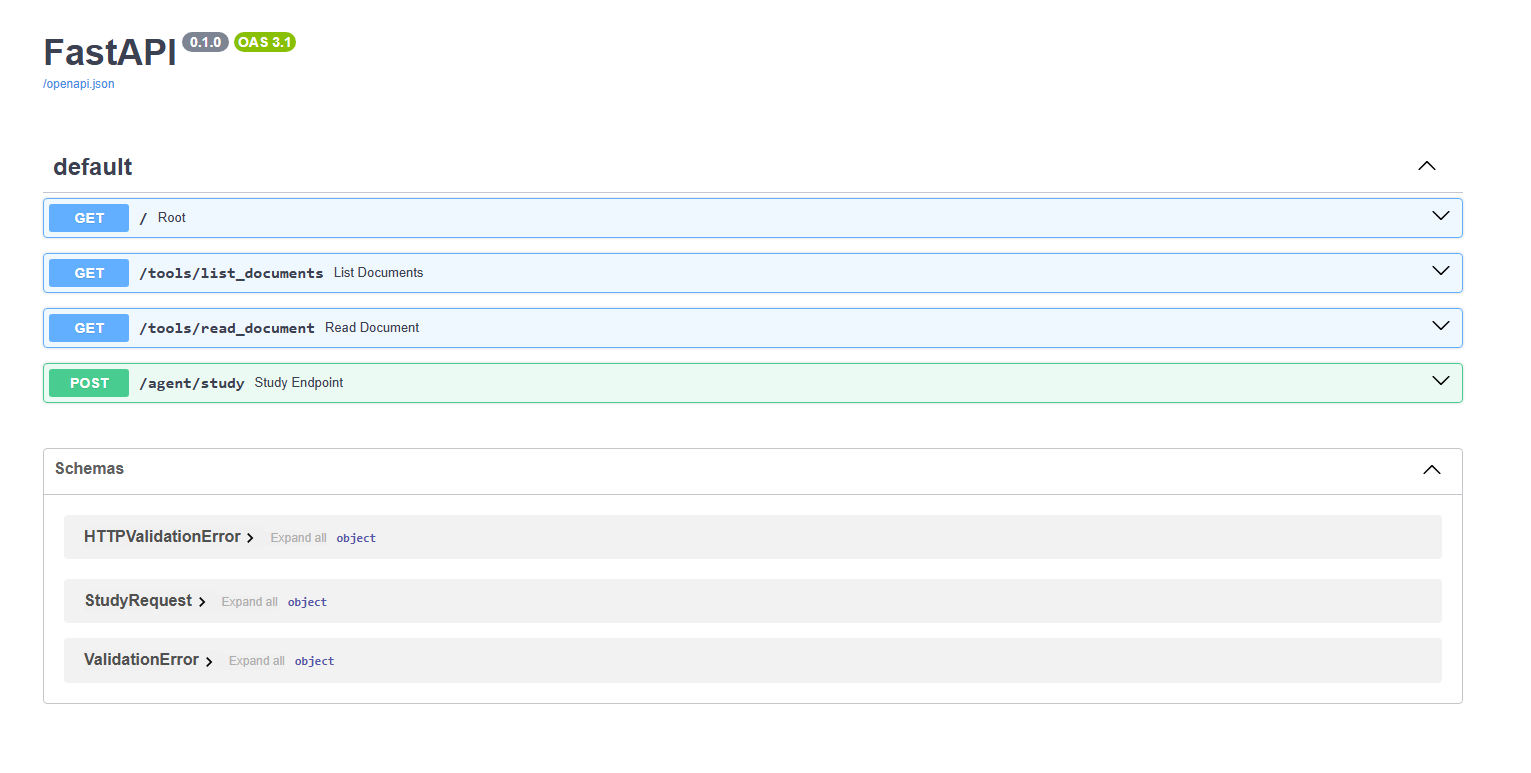Open the /tools/read_document endpoint path

coord(227,328)
